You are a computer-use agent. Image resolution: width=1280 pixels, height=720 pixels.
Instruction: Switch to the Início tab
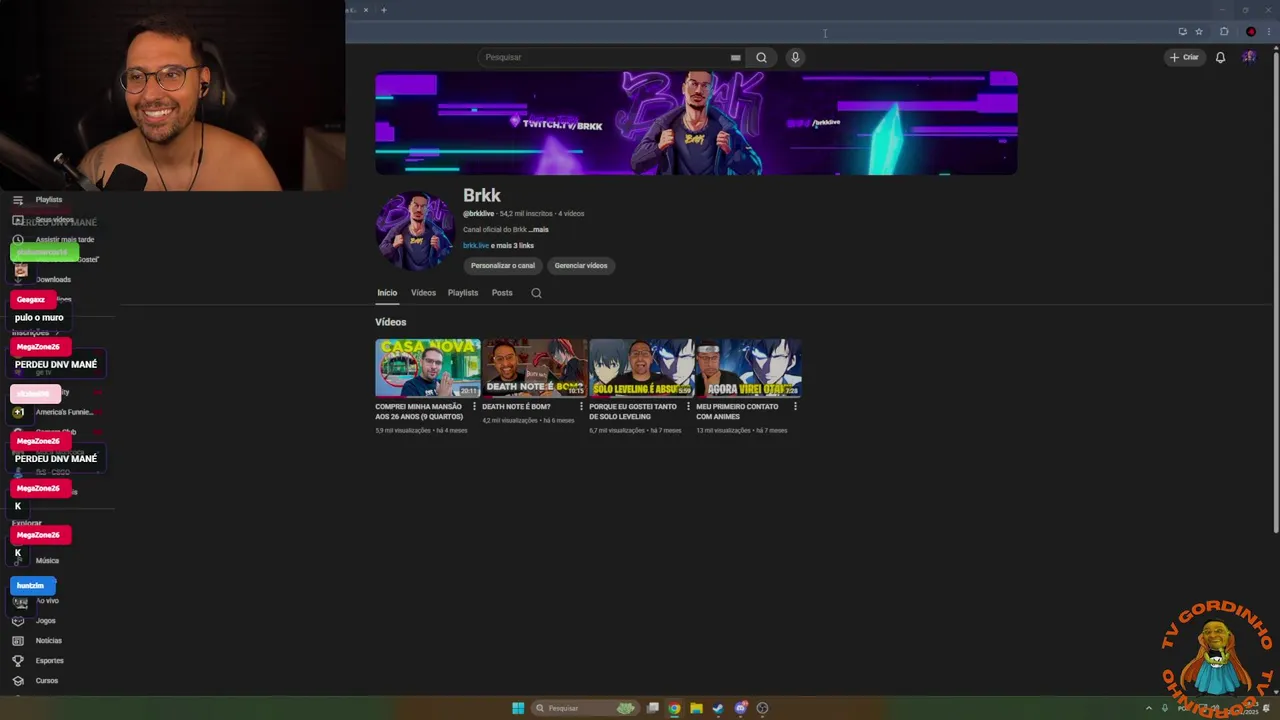(387, 293)
